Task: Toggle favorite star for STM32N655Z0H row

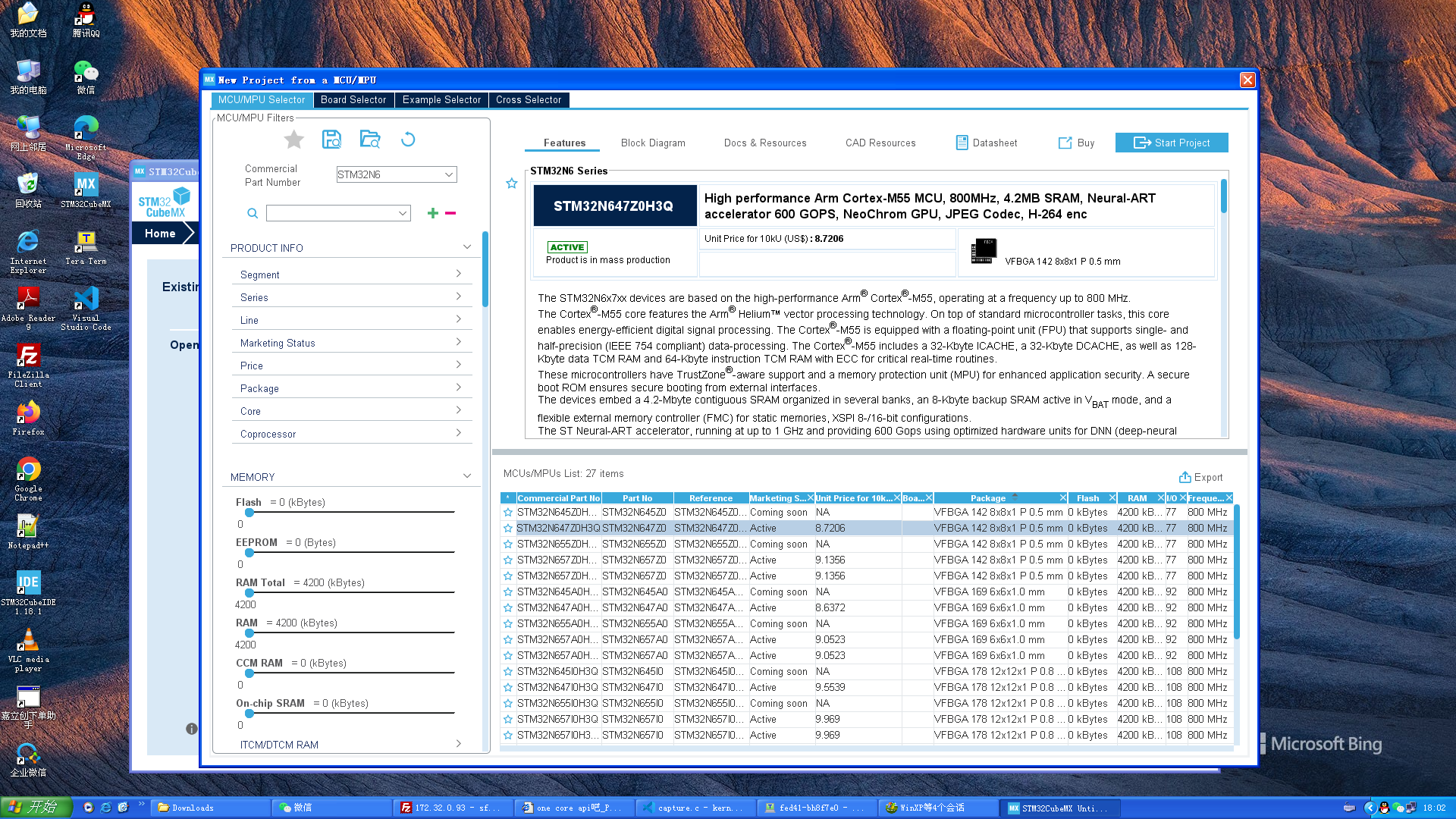Action: click(x=508, y=544)
